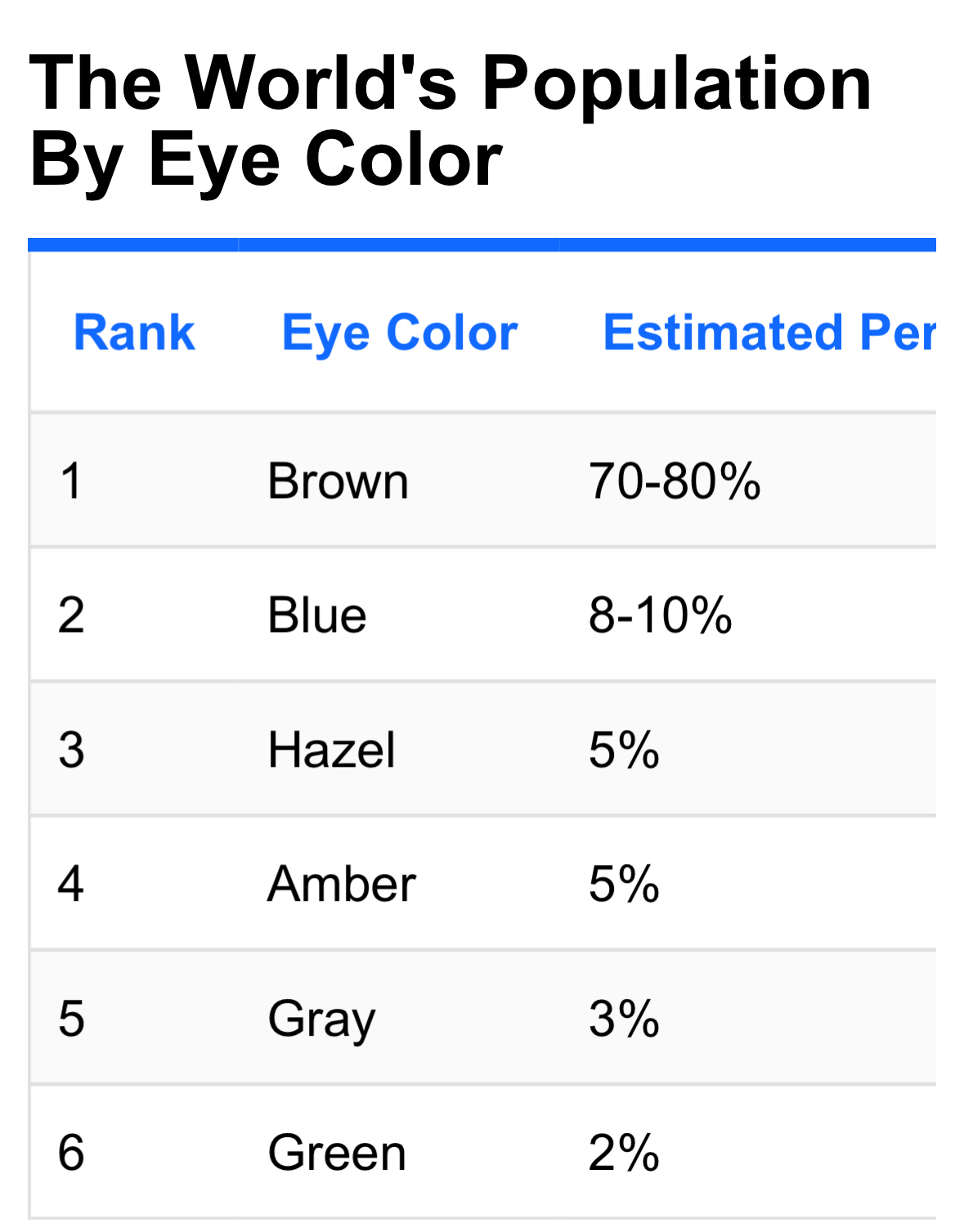964x1232 pixels.
Task: Click the 3% percentage cell
Action: [x=624, y=1019]
